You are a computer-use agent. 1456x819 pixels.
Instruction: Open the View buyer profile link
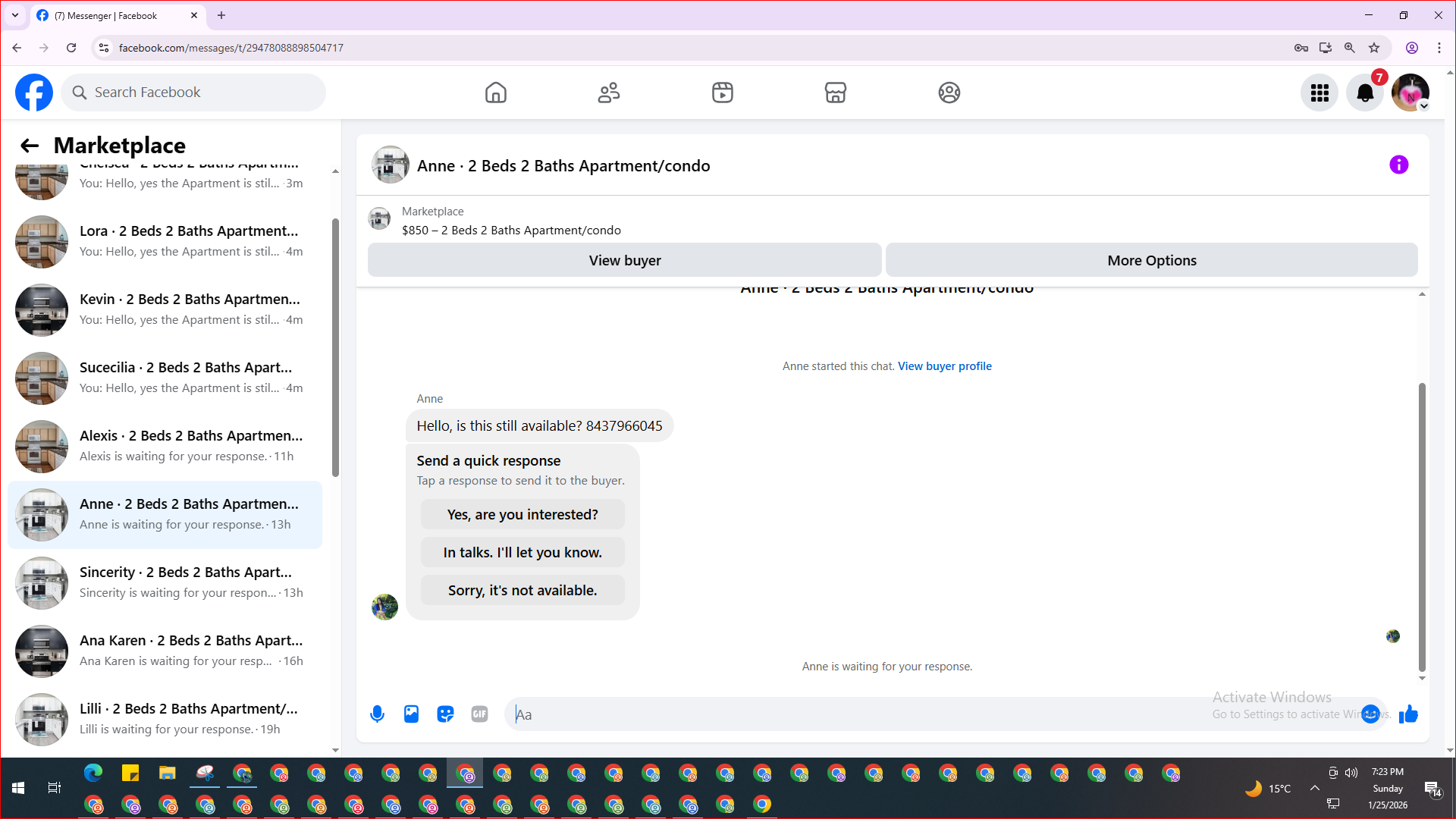944,366
